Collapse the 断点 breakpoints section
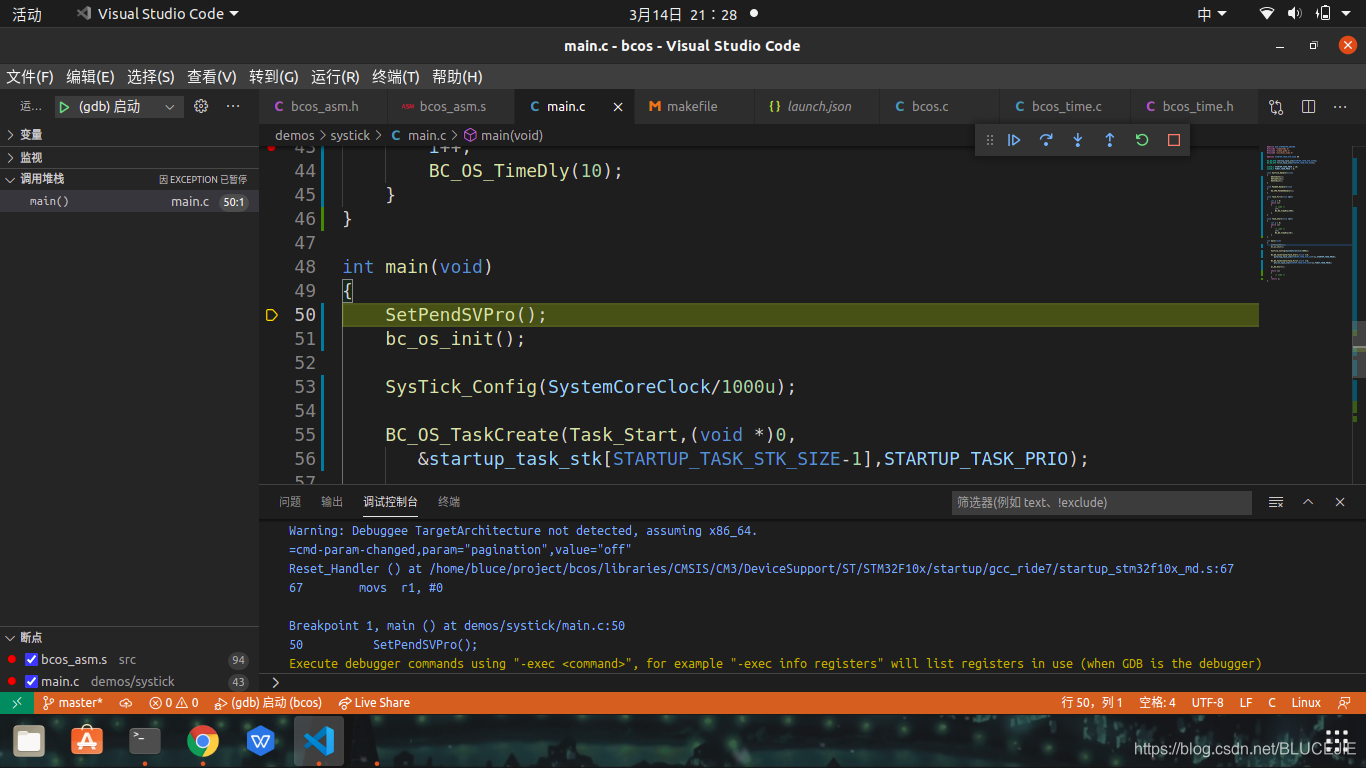1366x768 pixels. [129, 637]
